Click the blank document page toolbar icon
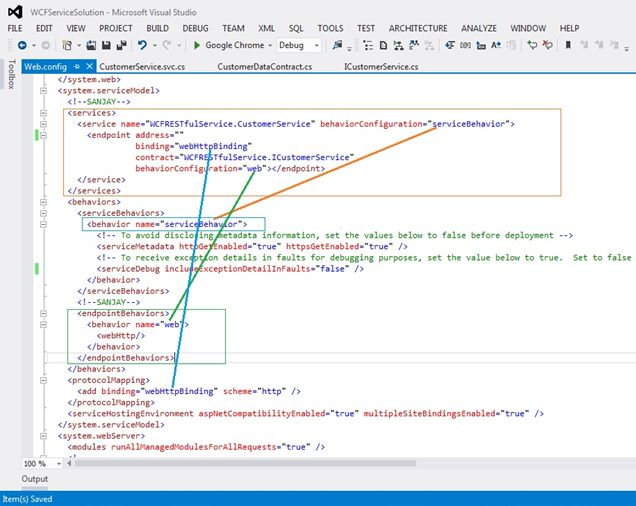 pos(383,45)
